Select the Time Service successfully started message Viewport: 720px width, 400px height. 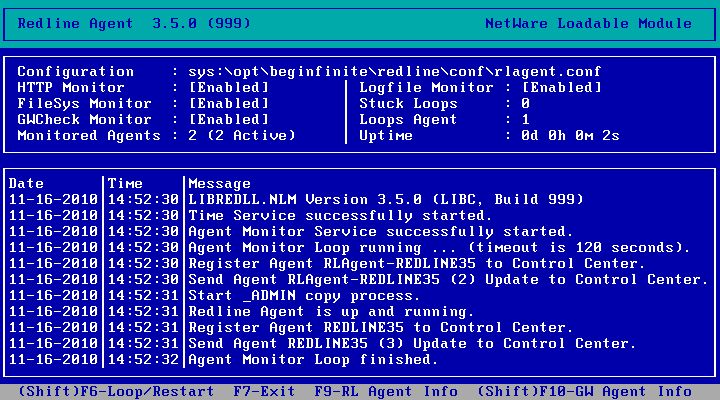click(340, 216)
